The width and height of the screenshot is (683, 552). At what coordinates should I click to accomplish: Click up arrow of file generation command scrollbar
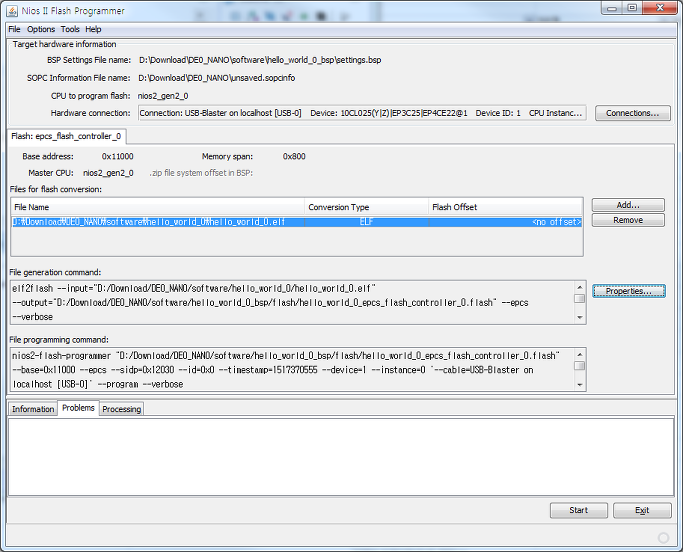579,287
